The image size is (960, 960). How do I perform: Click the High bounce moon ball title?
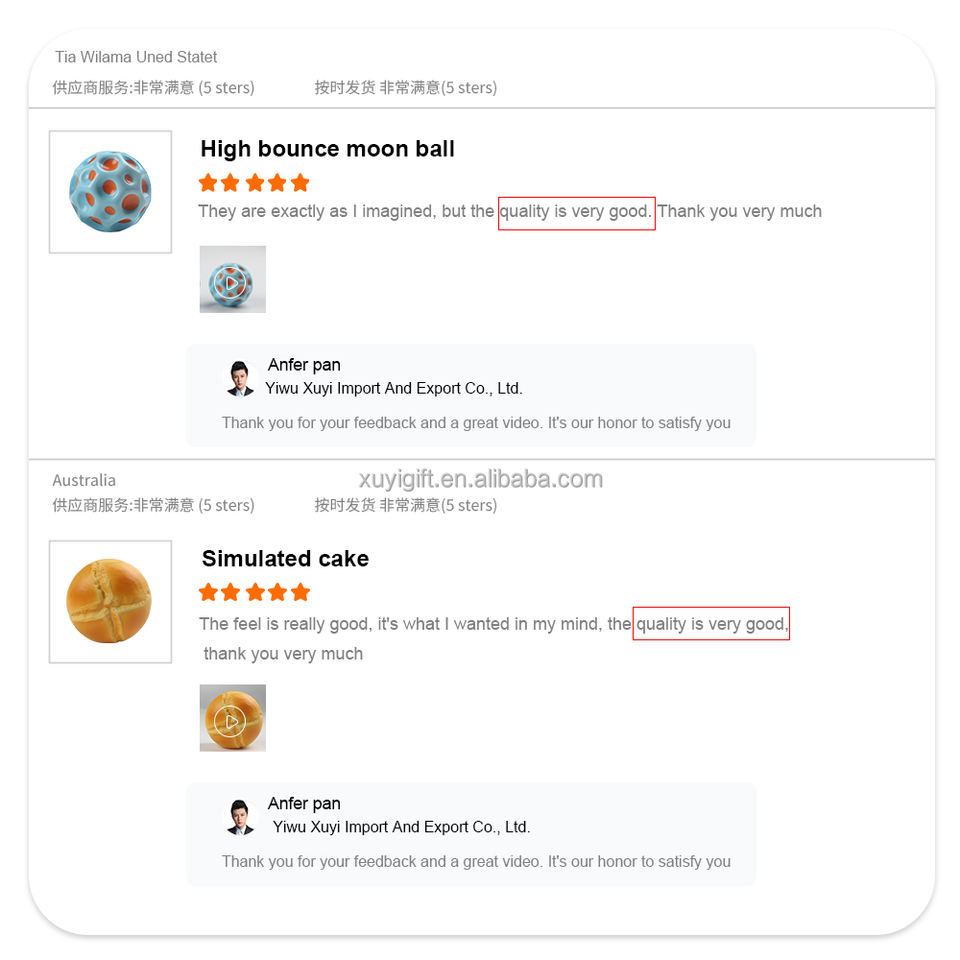coord(327,149)
